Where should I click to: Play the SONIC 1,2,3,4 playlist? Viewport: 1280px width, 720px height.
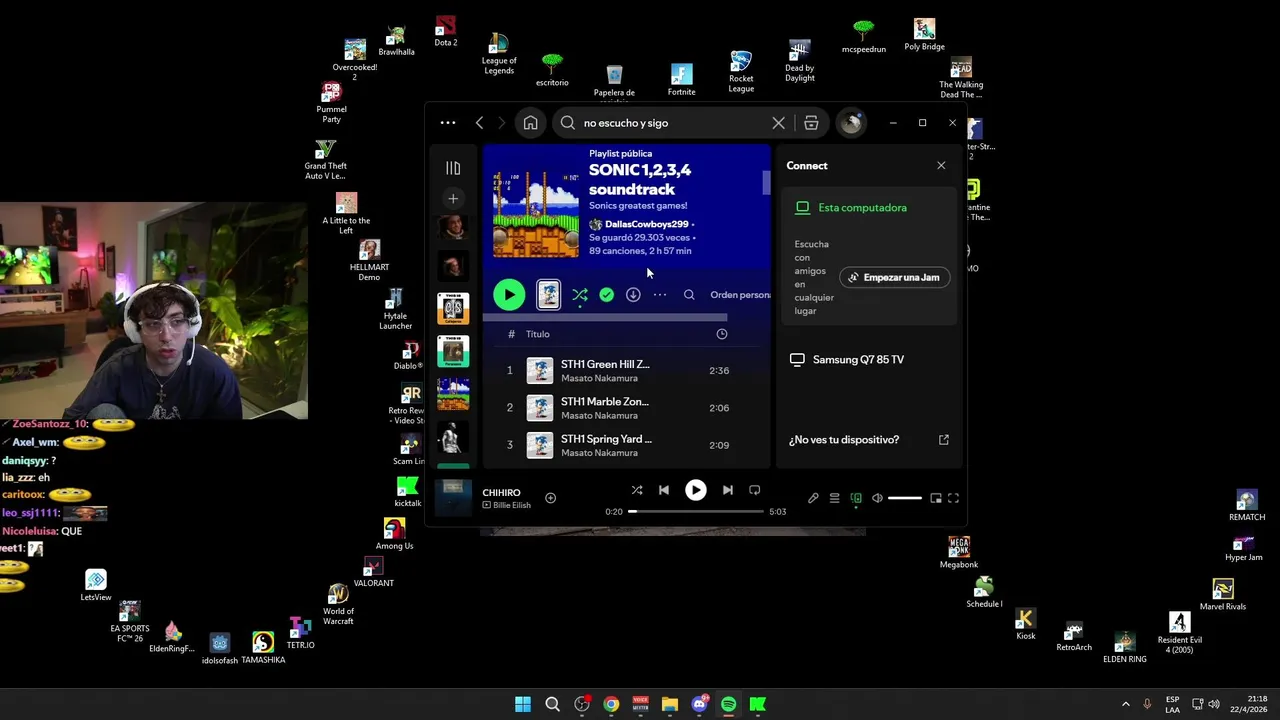coord(509,295)
